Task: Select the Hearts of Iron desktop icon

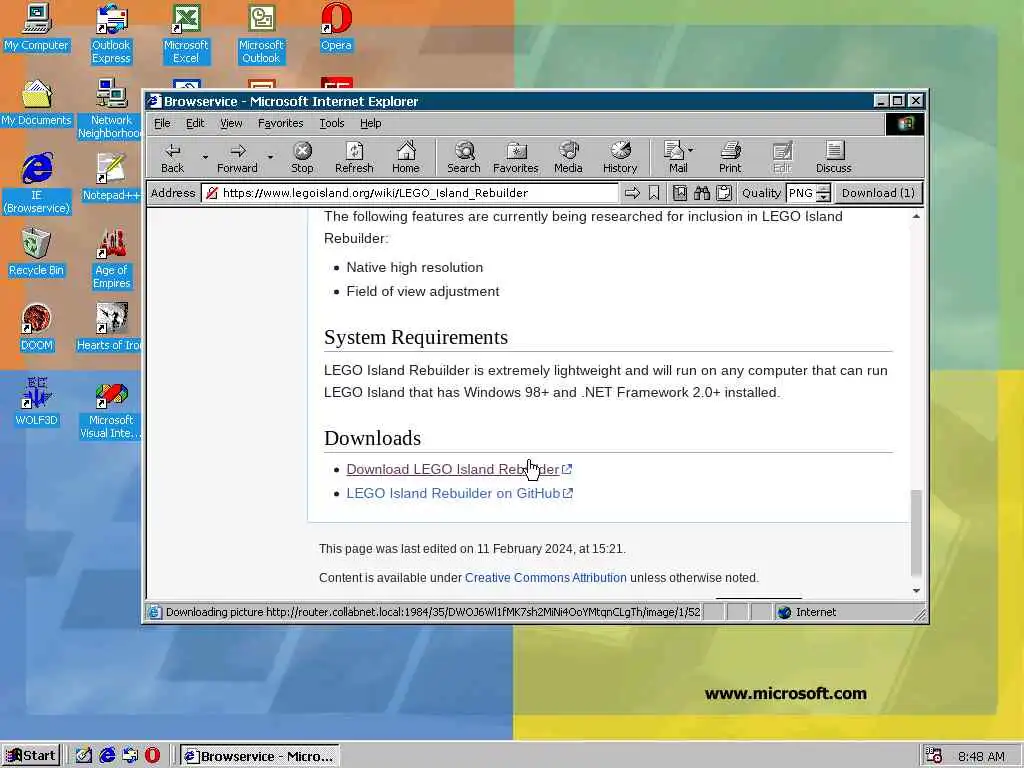Action: pos(109,328)
